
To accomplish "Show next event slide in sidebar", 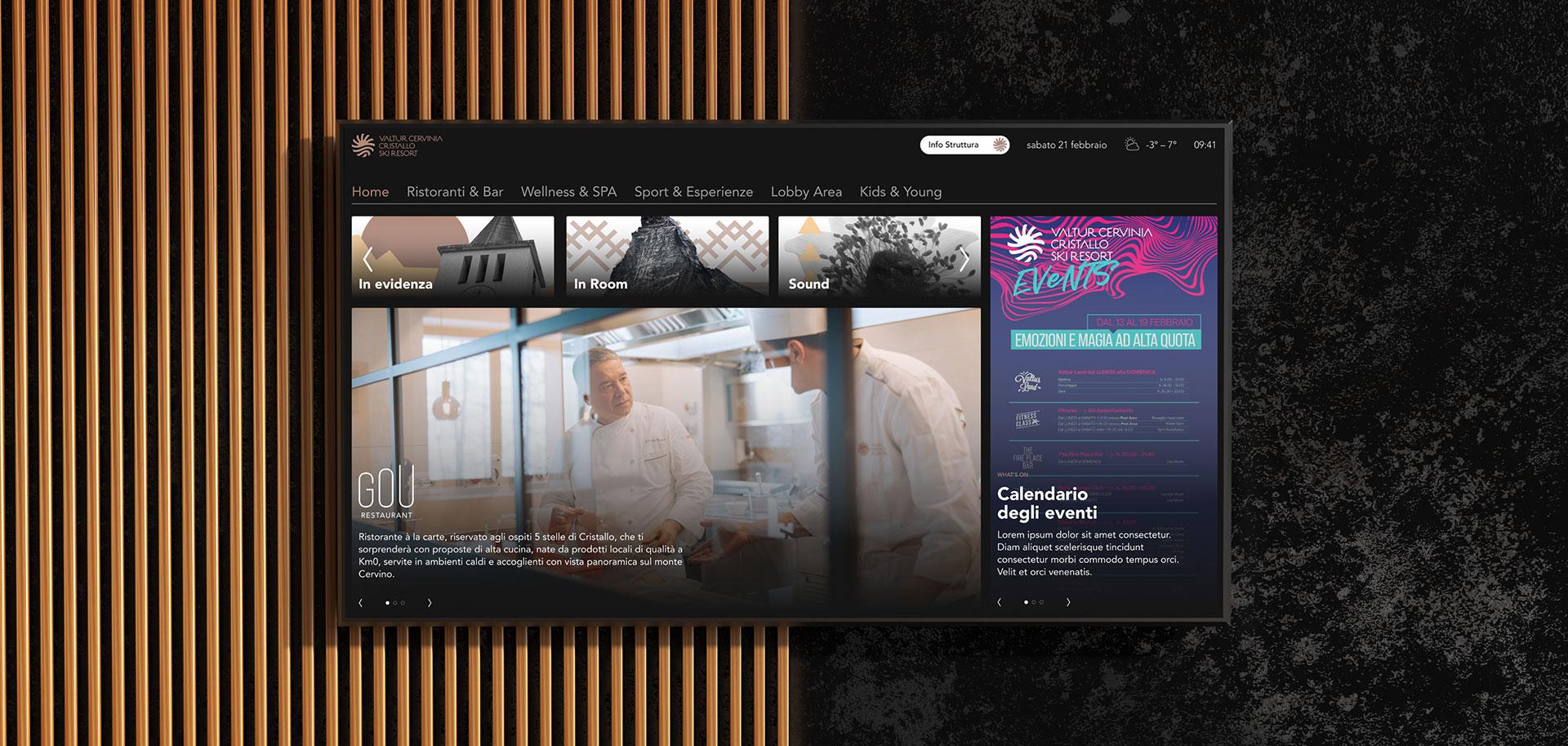I will [1068, 602].
